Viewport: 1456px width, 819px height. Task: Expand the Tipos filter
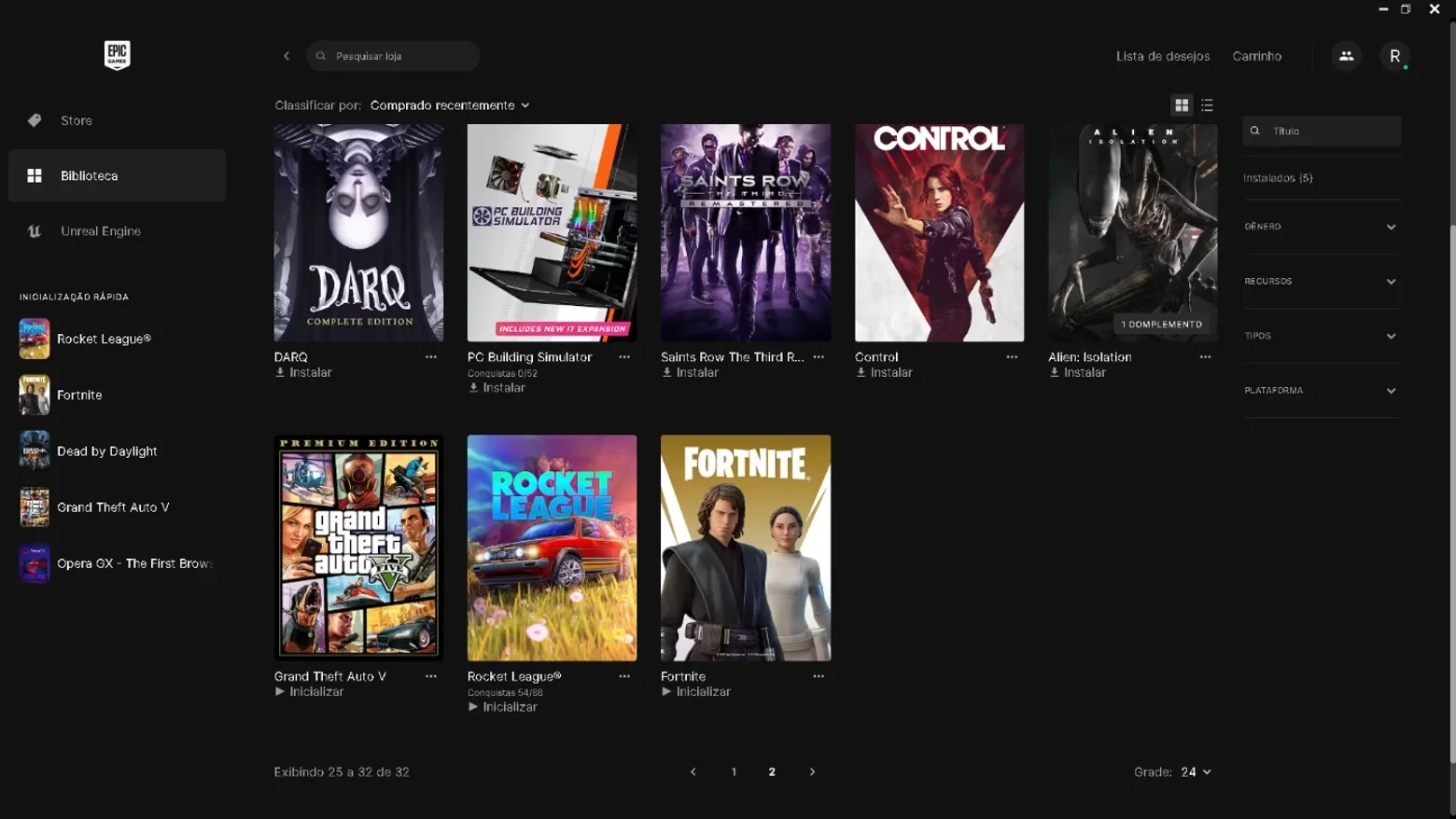(1321, 336)
